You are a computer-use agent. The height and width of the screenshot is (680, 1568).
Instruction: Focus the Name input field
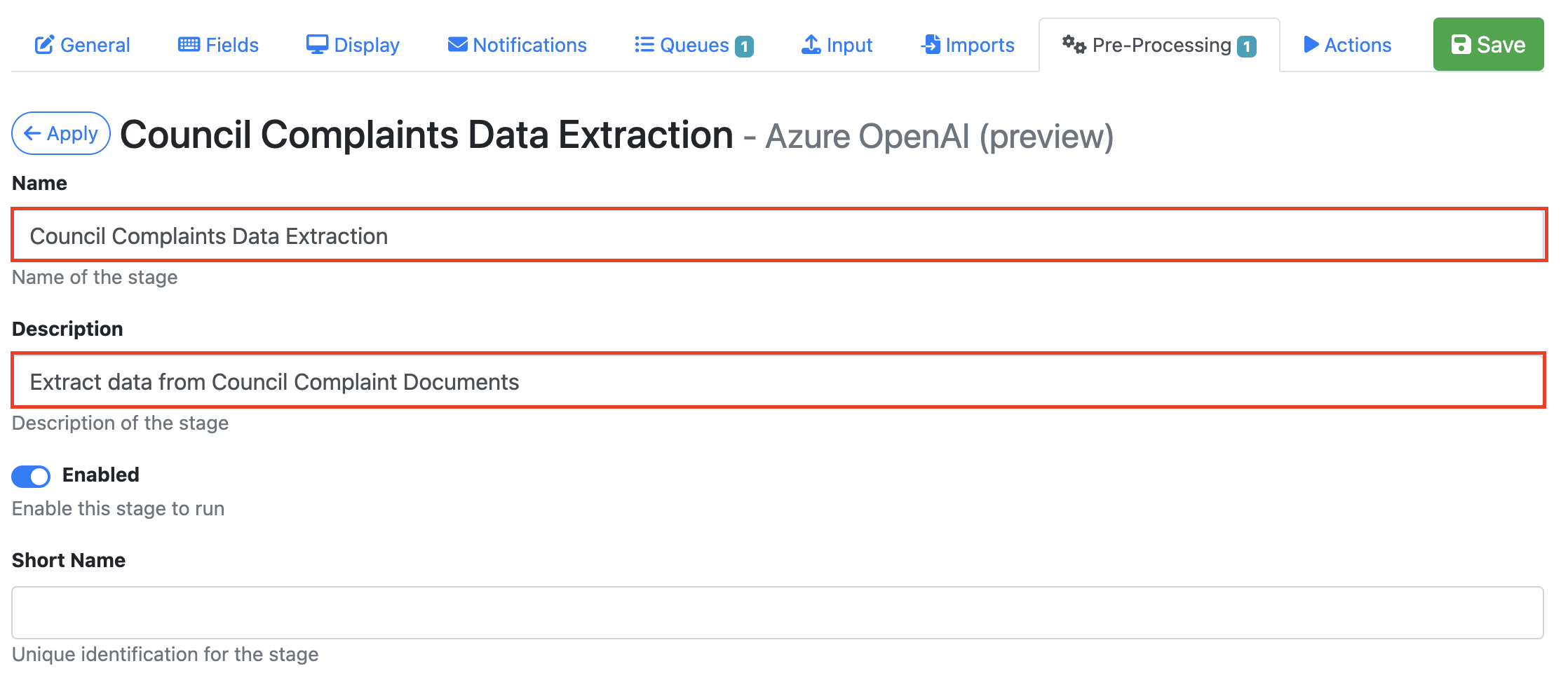click(x=778, y=236)
